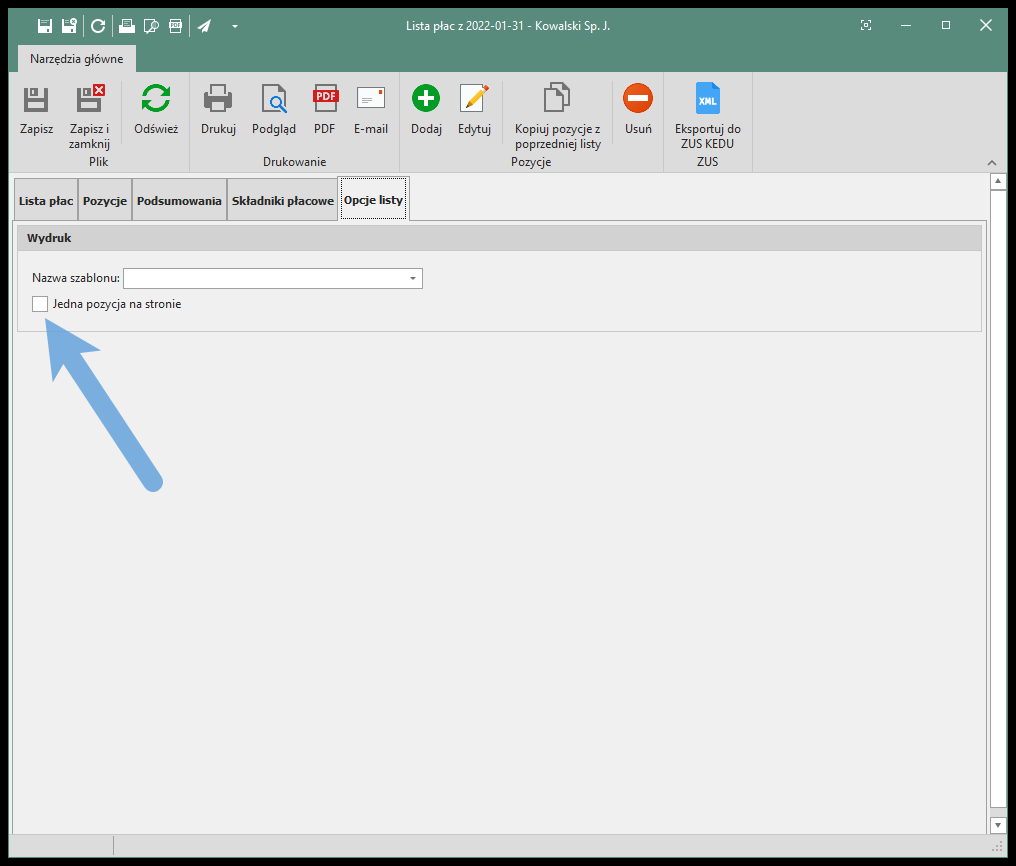The height and width of the screenshot is (866, 1016).
Task: Click Kopiuj pozycje z poprzedniej listy
Action: point(557,99)
